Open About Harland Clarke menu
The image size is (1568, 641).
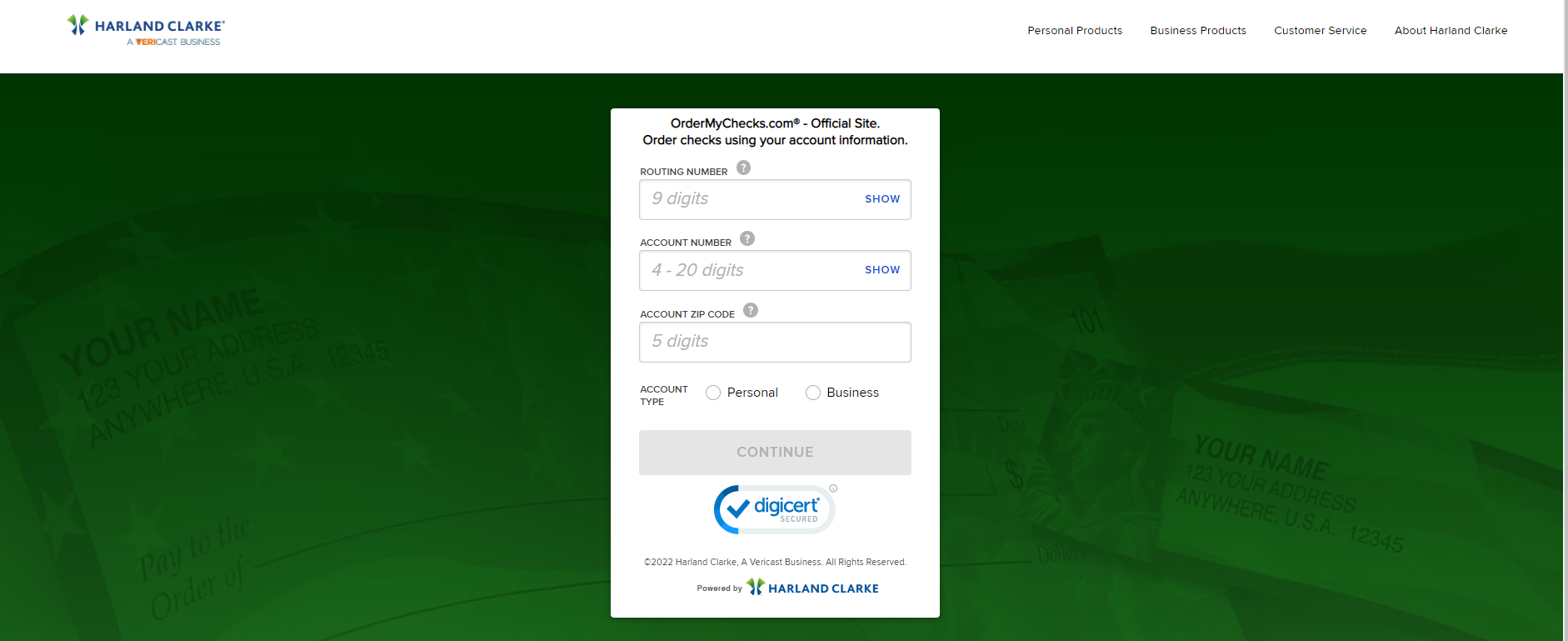point(1451,31)
